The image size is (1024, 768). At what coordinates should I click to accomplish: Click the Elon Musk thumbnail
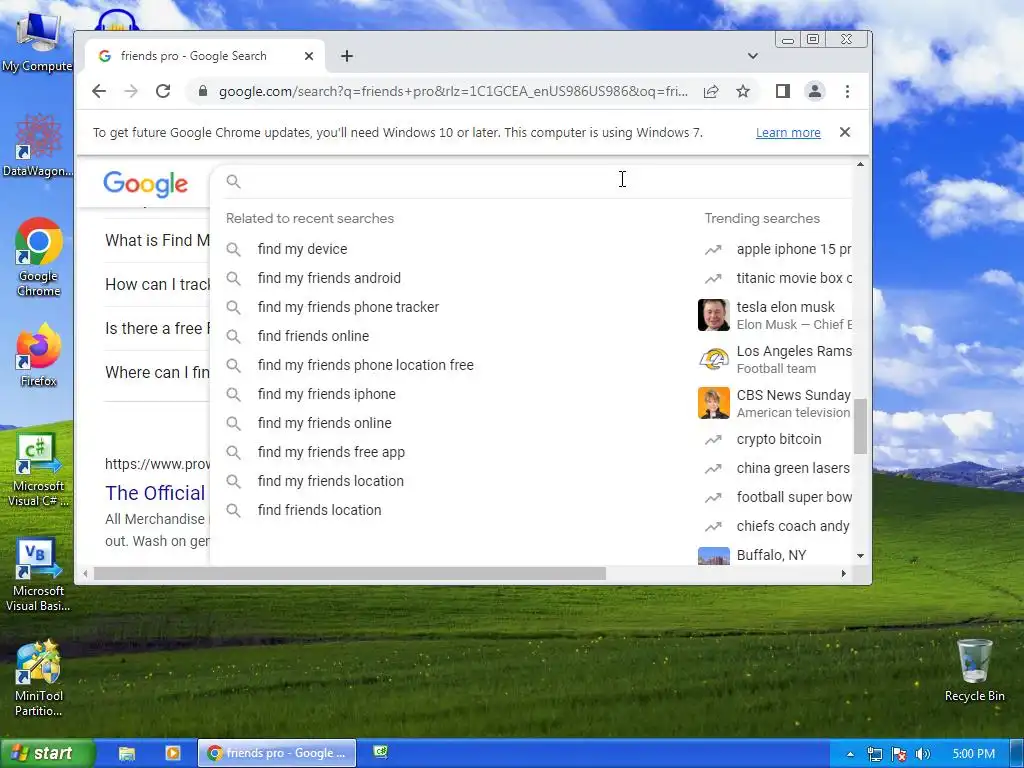point(713,315)
